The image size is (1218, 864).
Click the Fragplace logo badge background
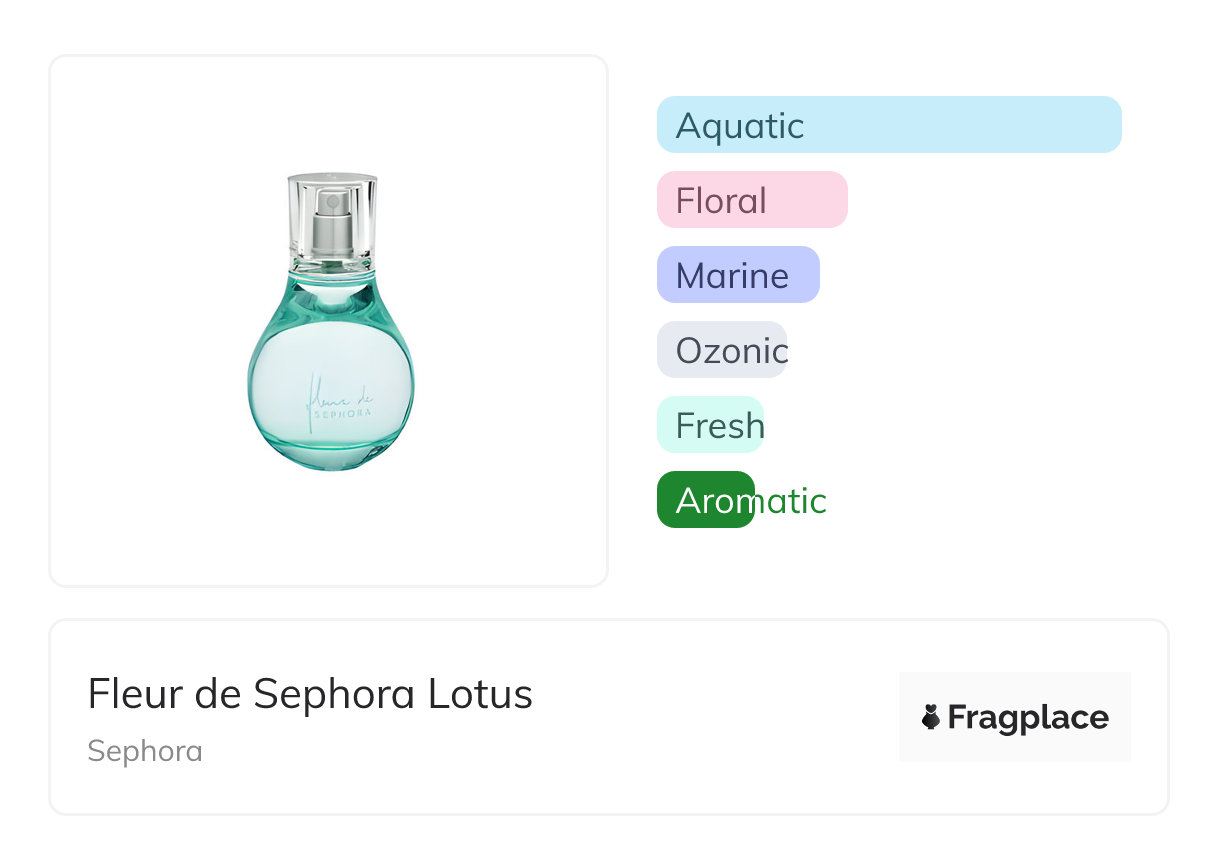(1015, 686)
